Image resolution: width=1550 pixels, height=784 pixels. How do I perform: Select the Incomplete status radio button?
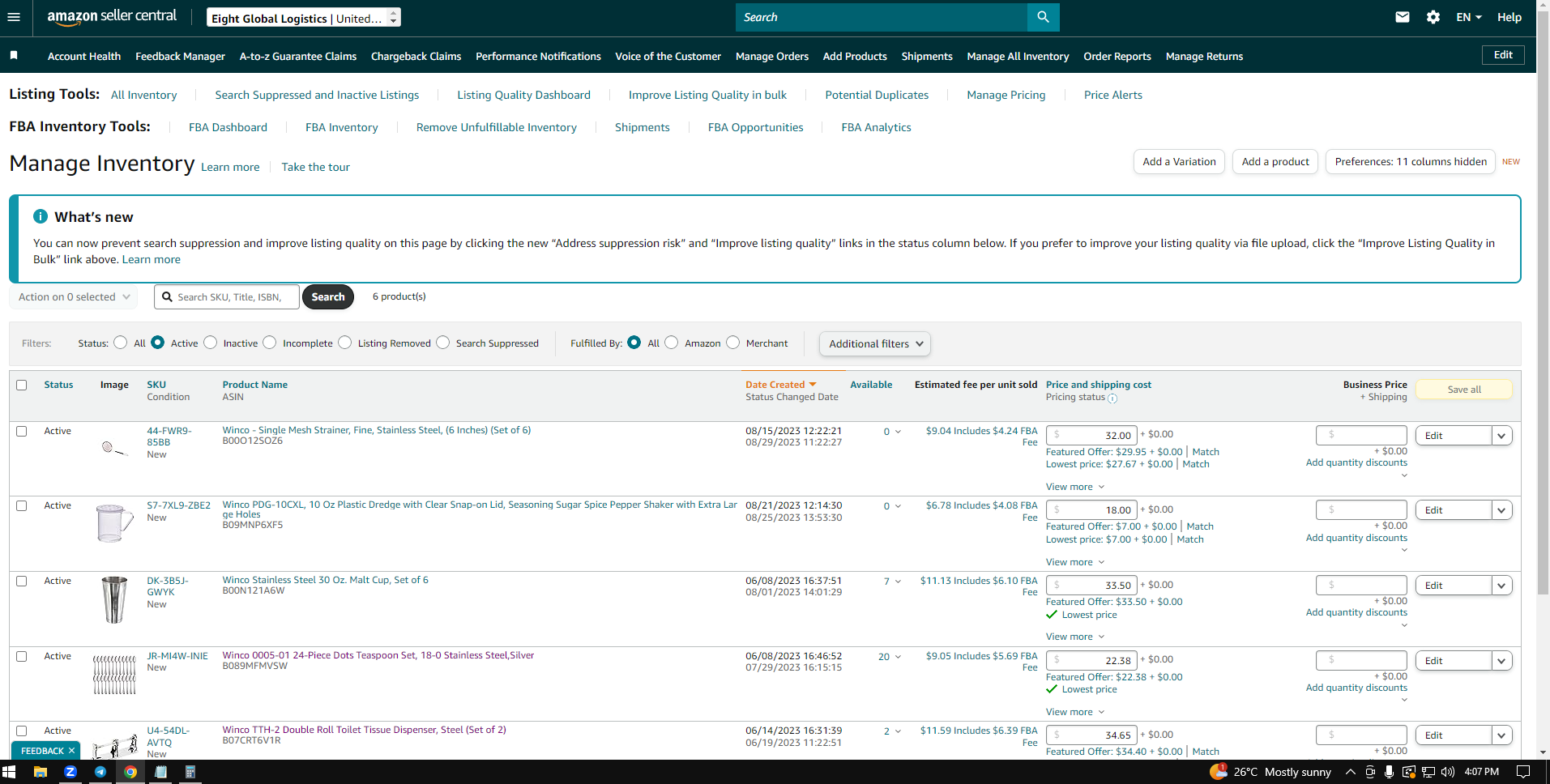(x=270, y=343)
